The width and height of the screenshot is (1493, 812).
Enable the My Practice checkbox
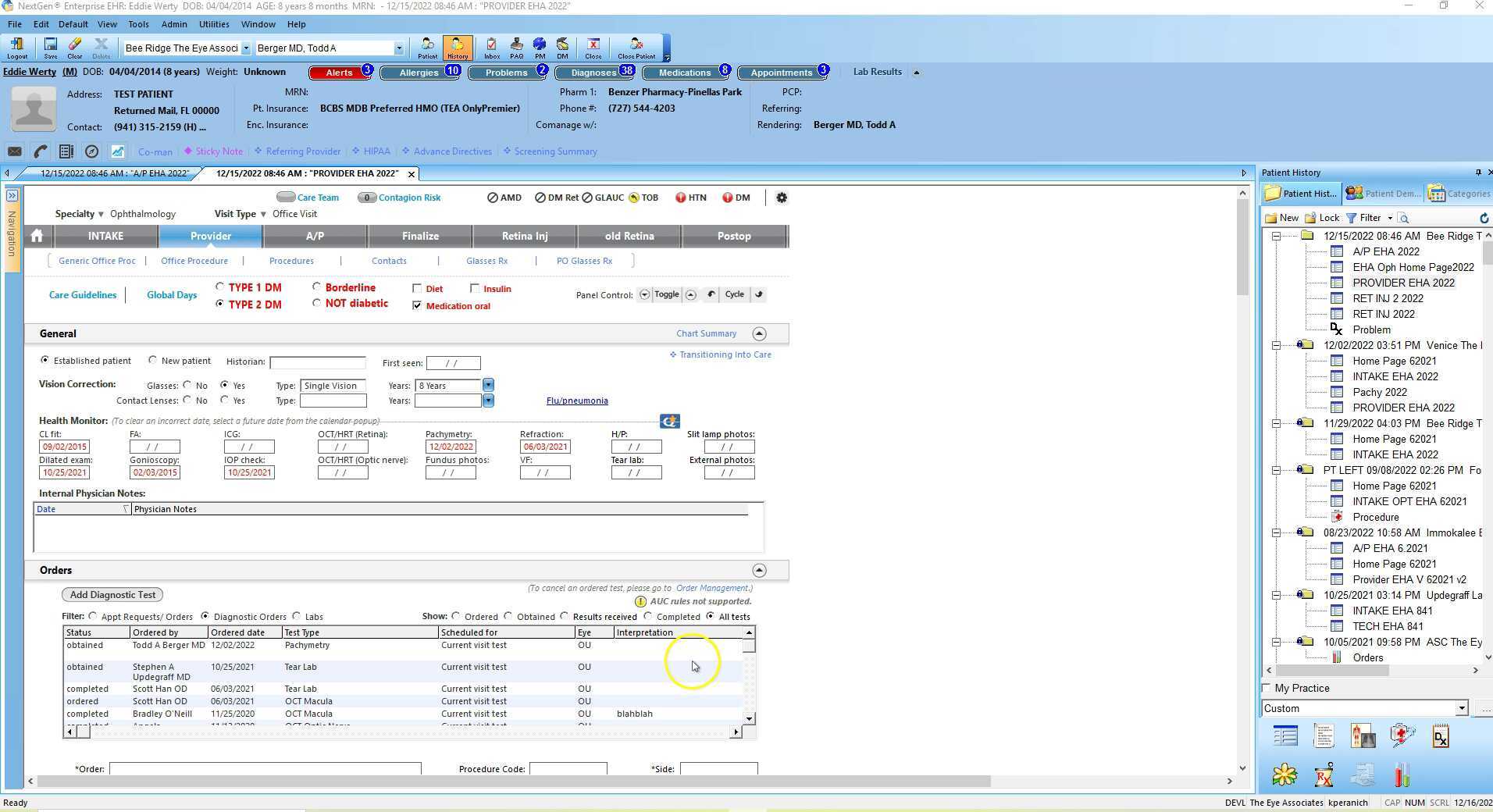point(1267,688)
